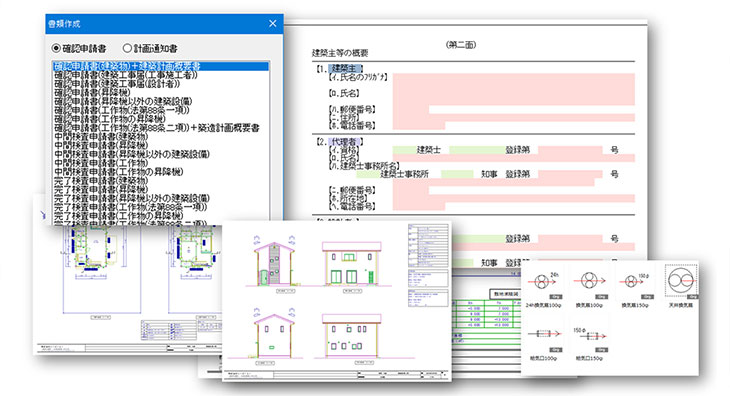Click the 氏名のフリガナ pink input field
Image resolution: width=730 pixels, height=396 pixels.
tap(514, 80)
